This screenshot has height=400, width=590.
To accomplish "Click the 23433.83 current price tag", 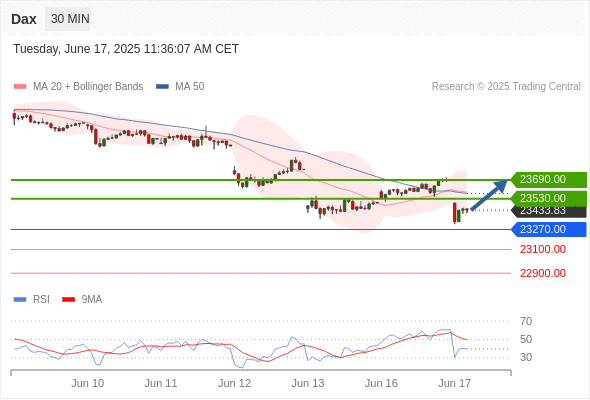I will point(549,212).
